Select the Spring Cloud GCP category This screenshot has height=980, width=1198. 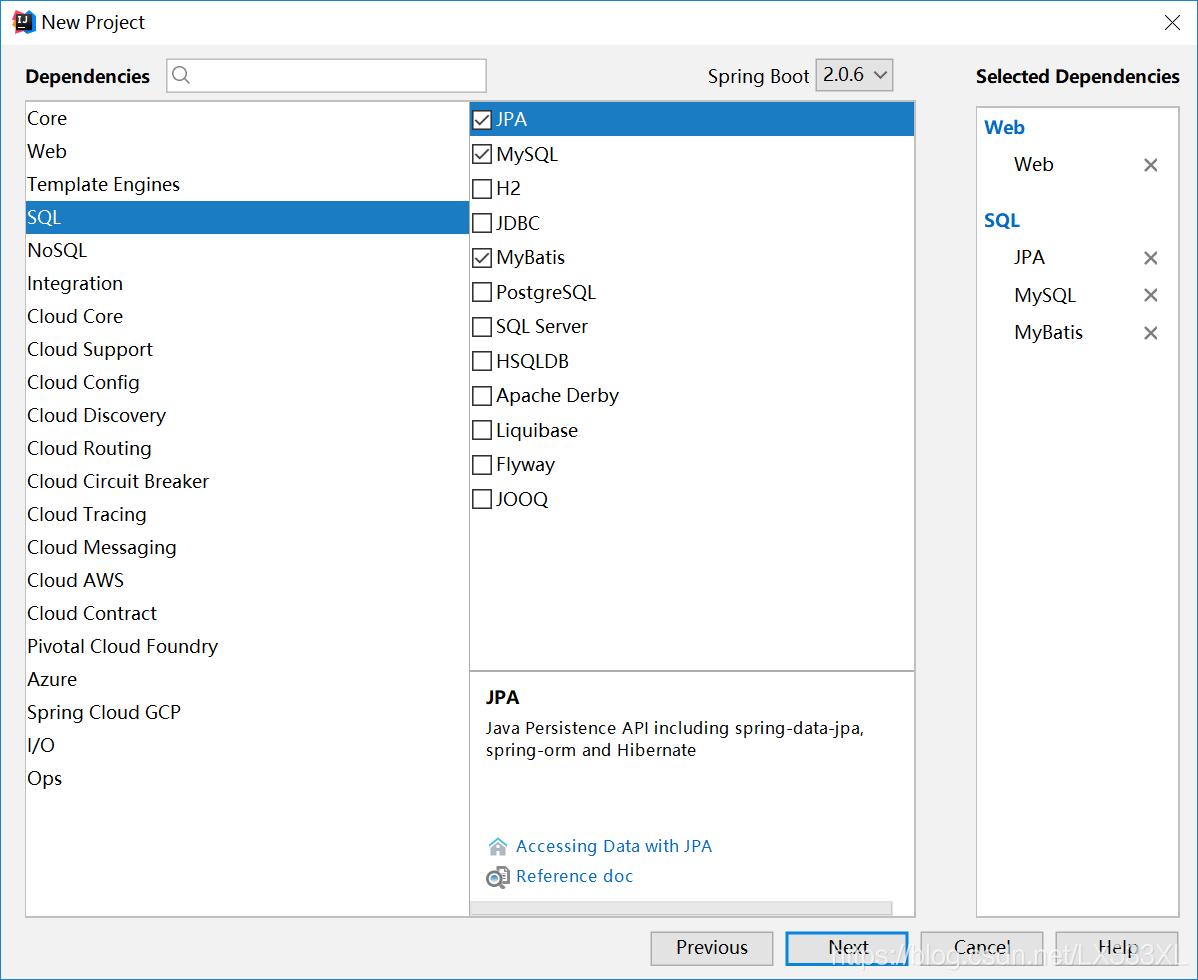[247, 712]
